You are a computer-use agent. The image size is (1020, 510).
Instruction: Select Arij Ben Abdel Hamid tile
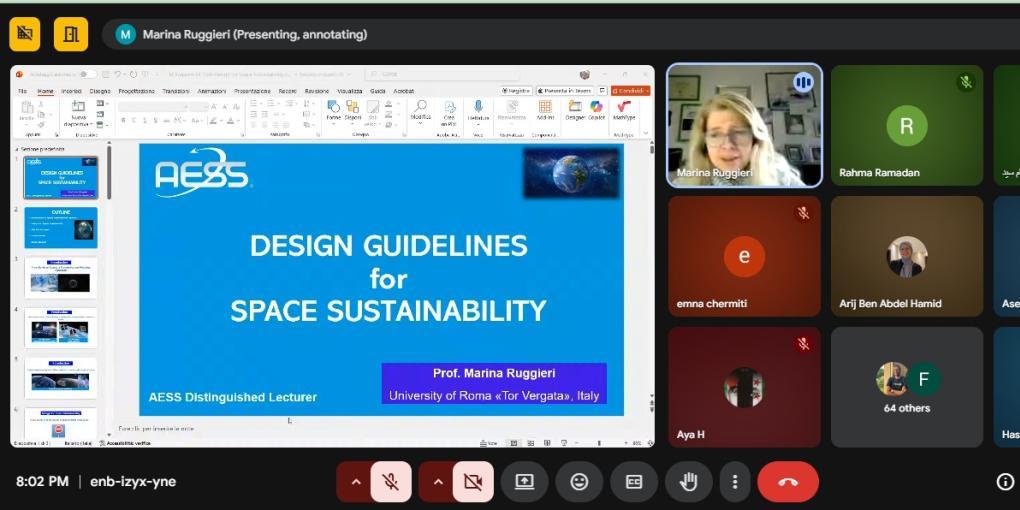point(907,256)
